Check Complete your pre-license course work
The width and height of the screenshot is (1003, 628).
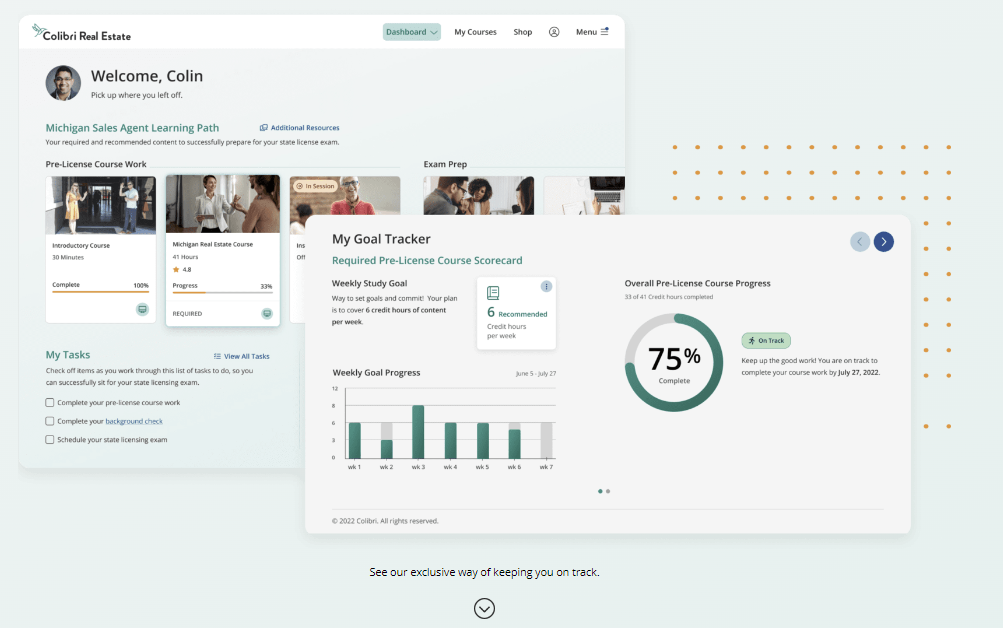pyautogui.click(x=49, y=402)
